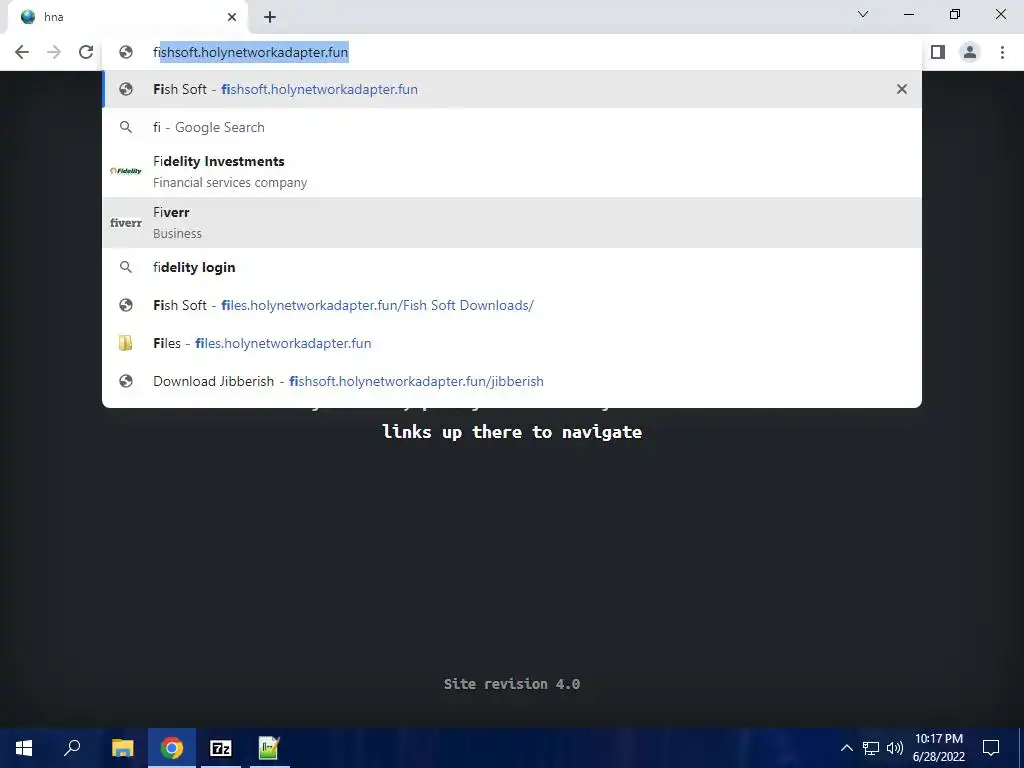Open the Notepad++ taskbar icon
1024x768 pixels.
point(269,748)
